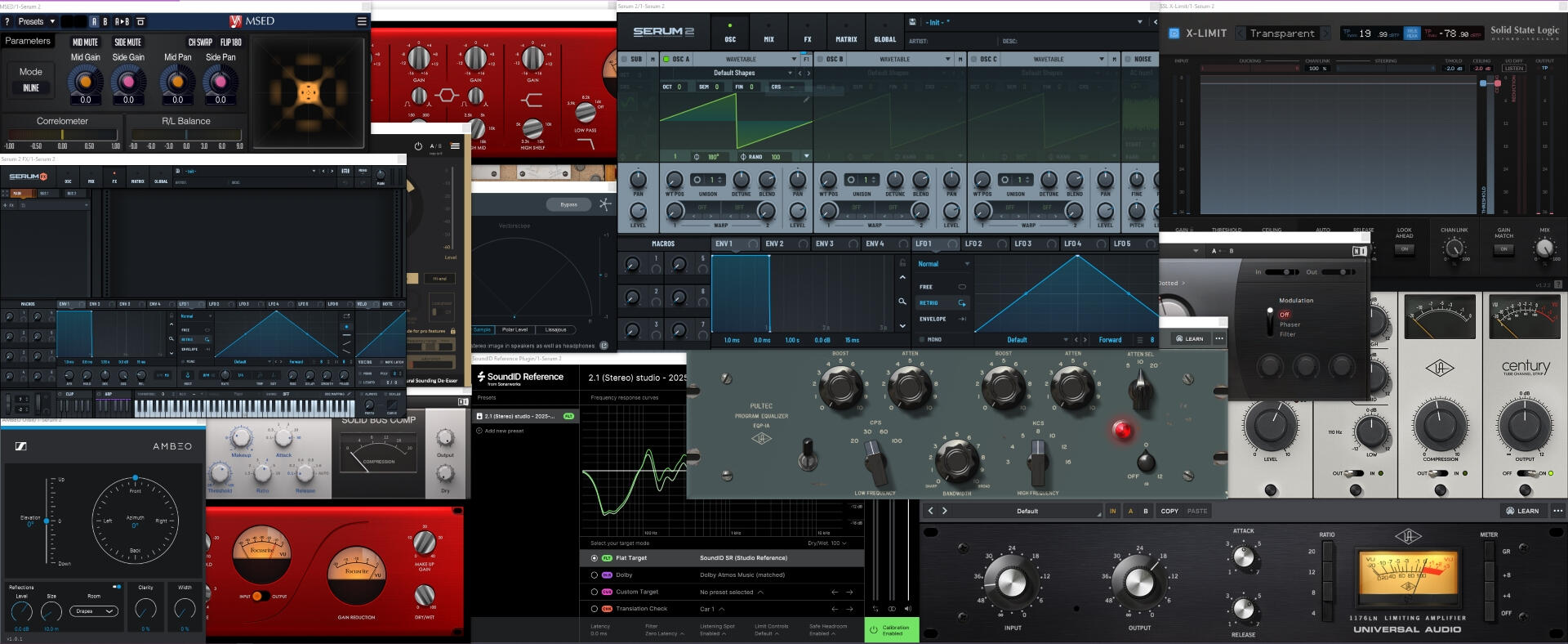The image size is (1568, 644).
Task: Click the help question mark in MSED
Action: point(7,21)
